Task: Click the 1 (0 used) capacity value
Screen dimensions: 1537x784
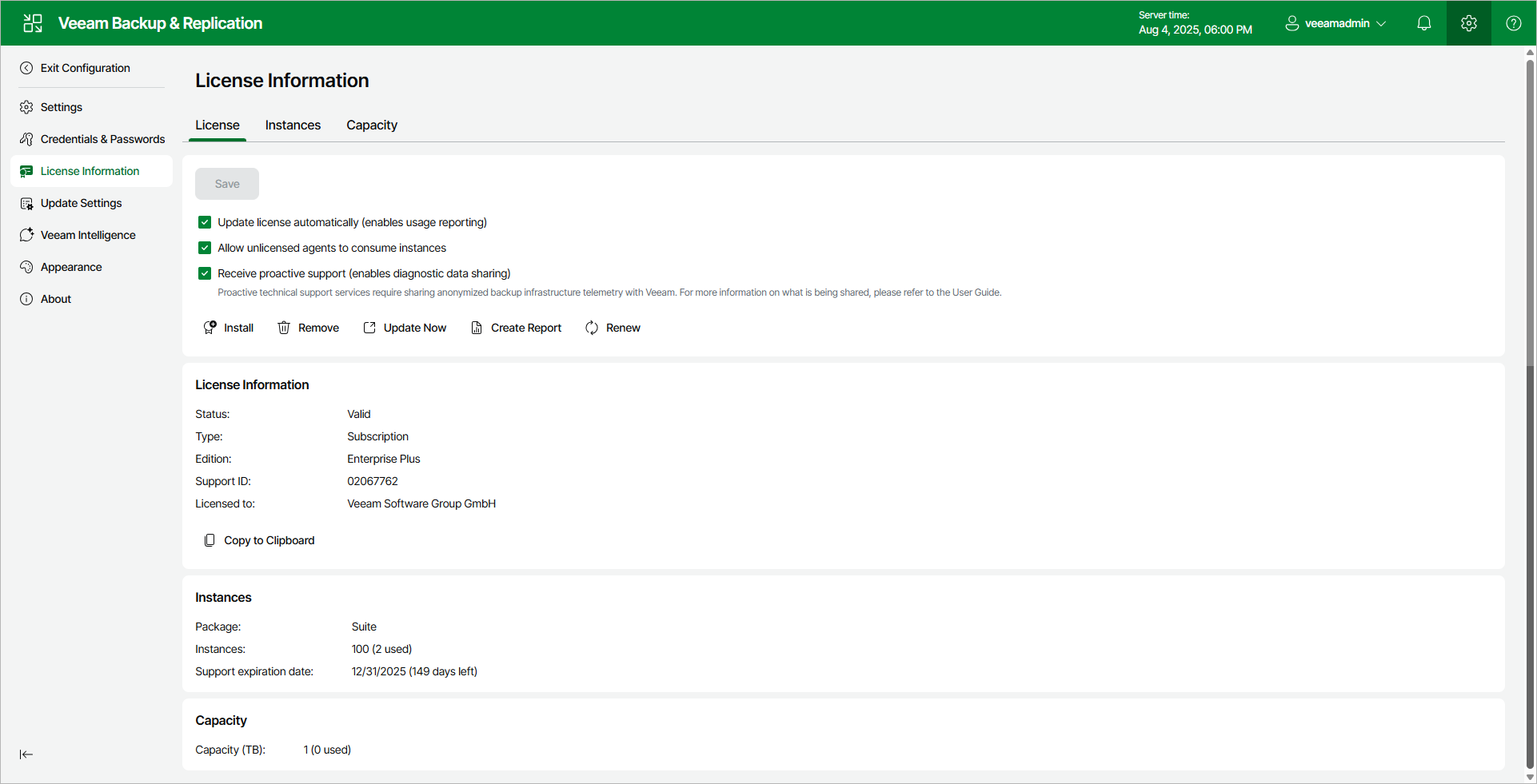Action: (x=327, y=750)
